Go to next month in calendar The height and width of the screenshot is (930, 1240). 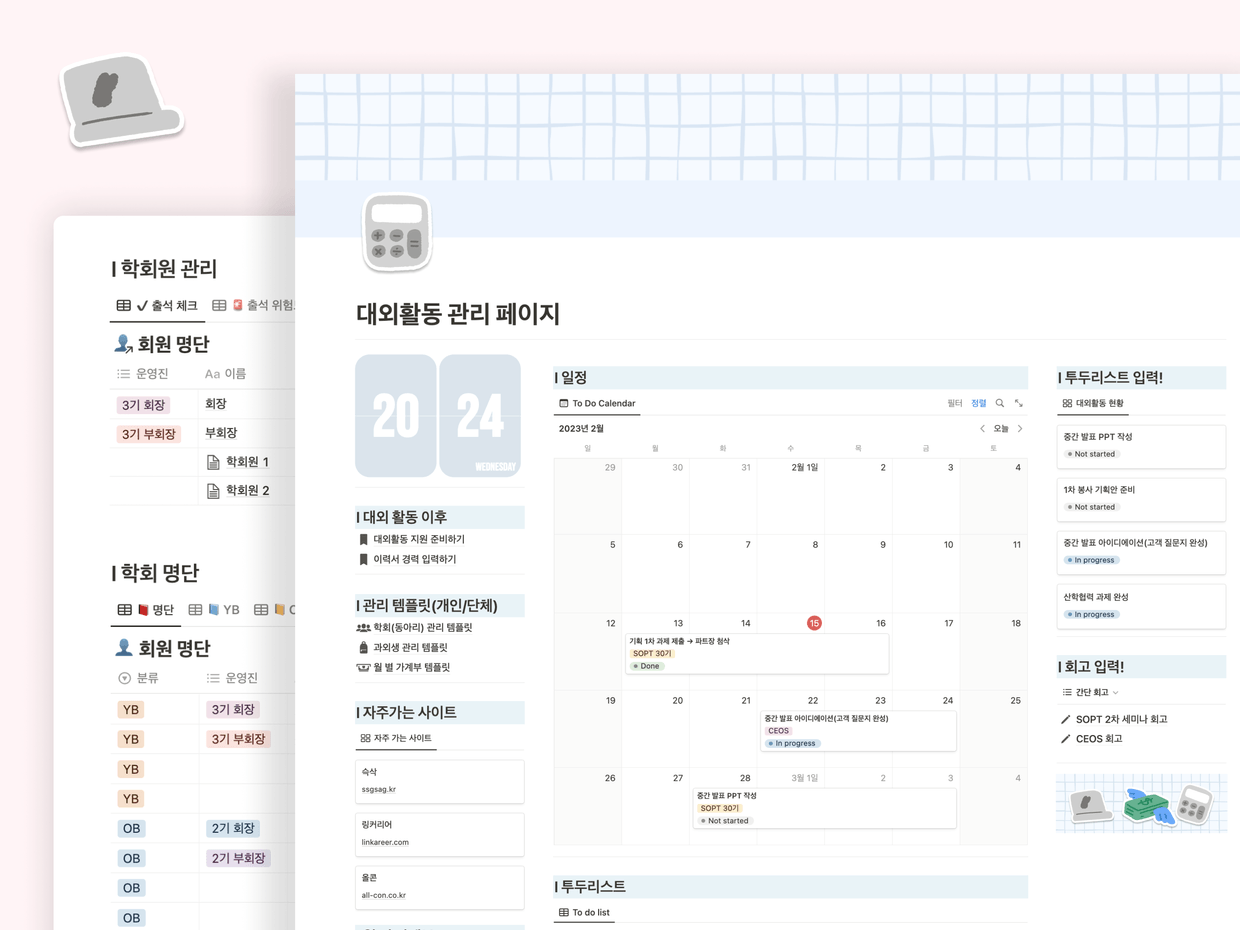coord(1020,429)
